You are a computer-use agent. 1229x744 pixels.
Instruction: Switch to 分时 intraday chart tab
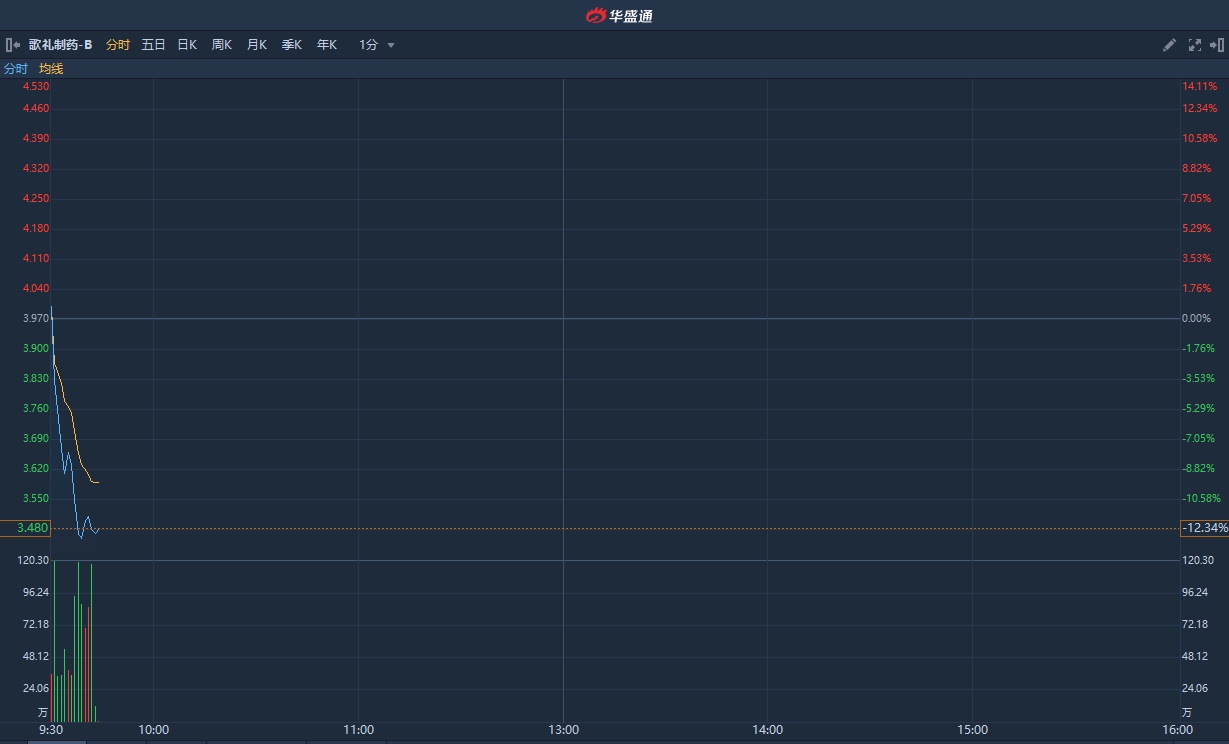point(118,45)
